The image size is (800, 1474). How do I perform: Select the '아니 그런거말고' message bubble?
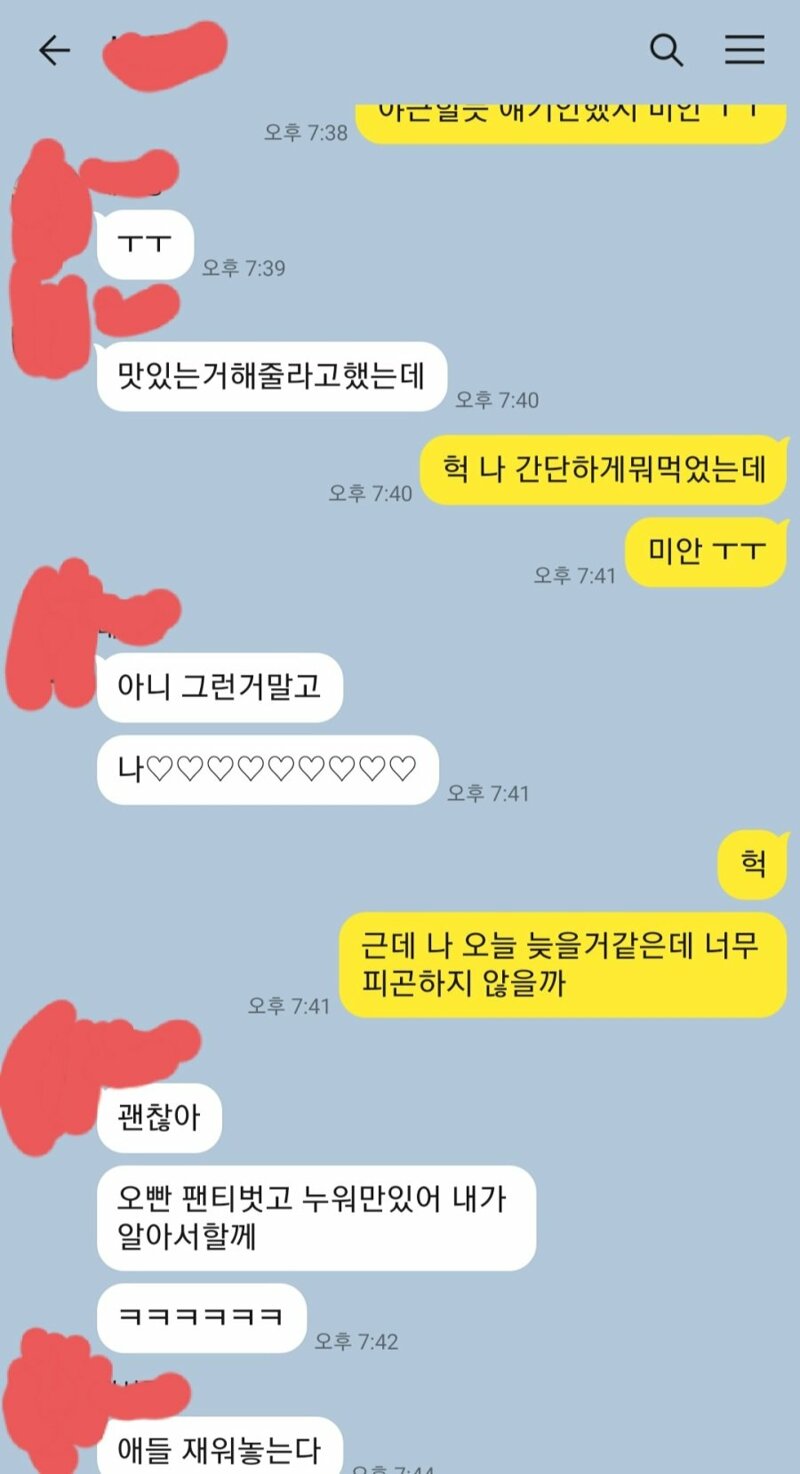(x=220, y=687)
